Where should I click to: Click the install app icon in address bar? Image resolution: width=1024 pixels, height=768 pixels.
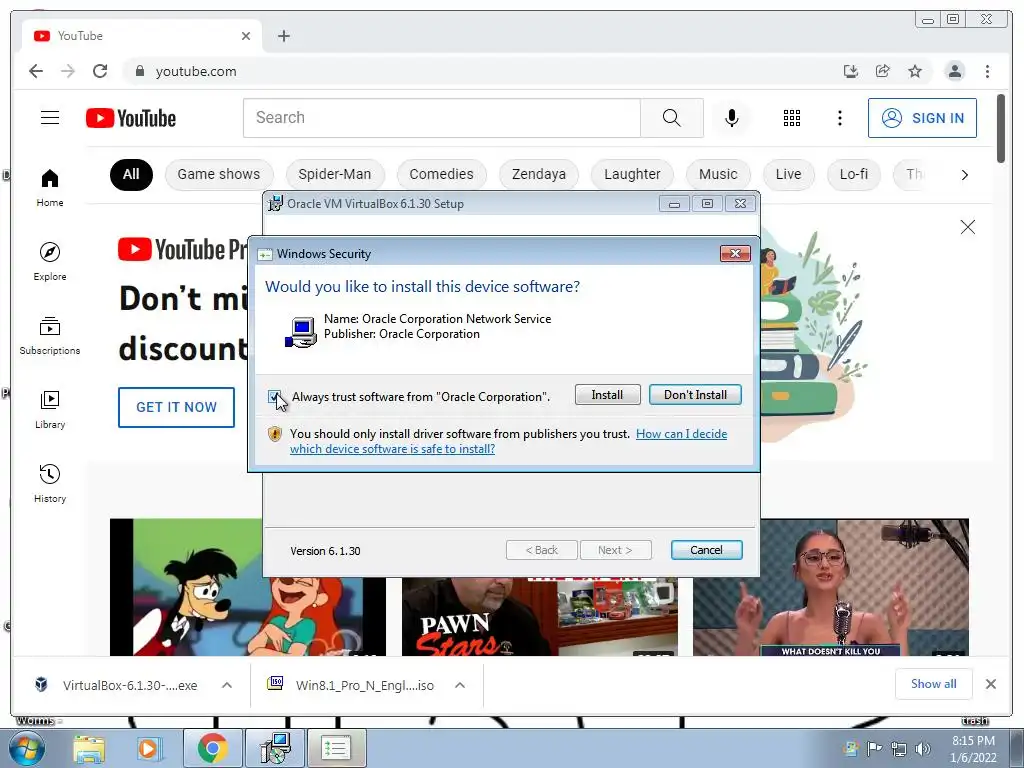point(850,71)
